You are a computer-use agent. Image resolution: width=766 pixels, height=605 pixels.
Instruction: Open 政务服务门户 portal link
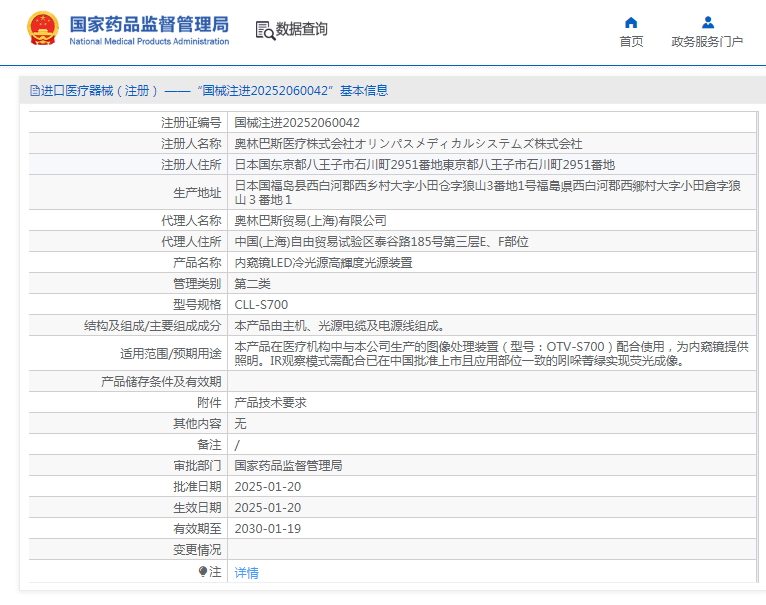click(707, 42)
